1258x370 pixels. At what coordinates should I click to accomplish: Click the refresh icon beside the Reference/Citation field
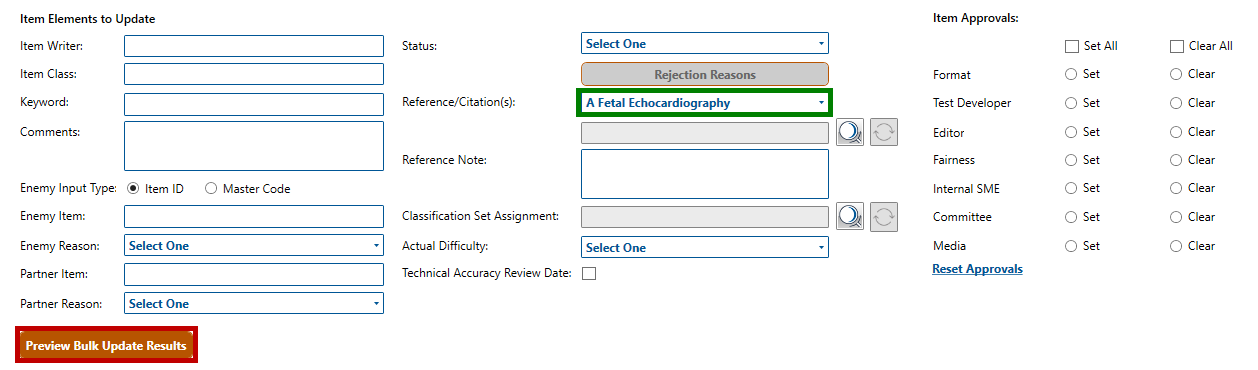coord(884,132)
